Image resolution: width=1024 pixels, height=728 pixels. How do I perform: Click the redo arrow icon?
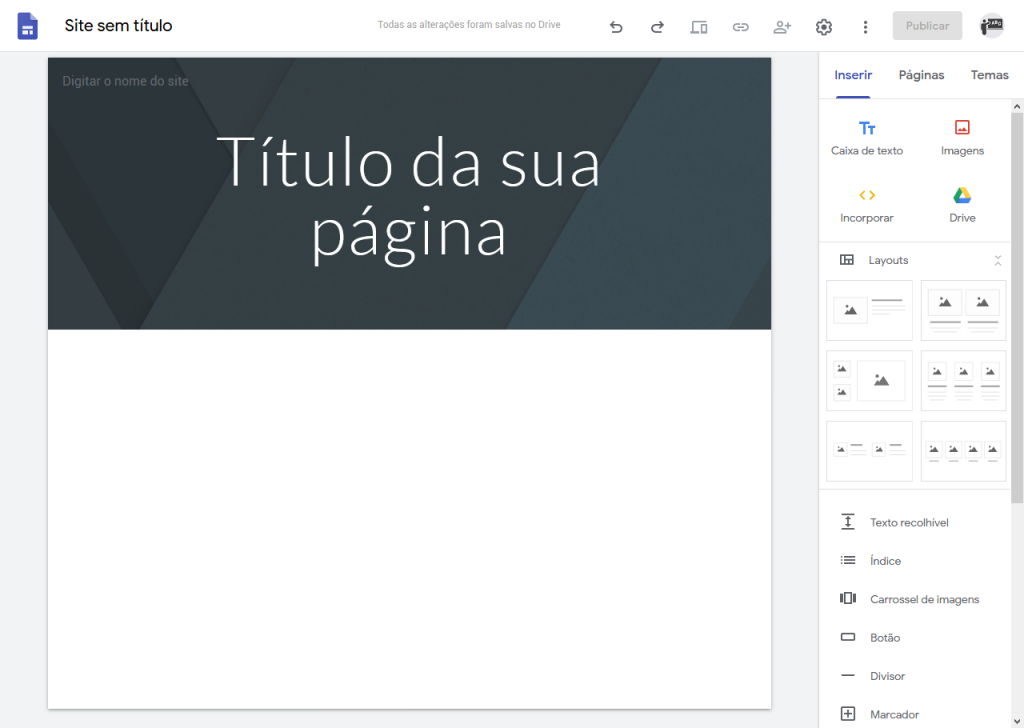tap(657, 27)
